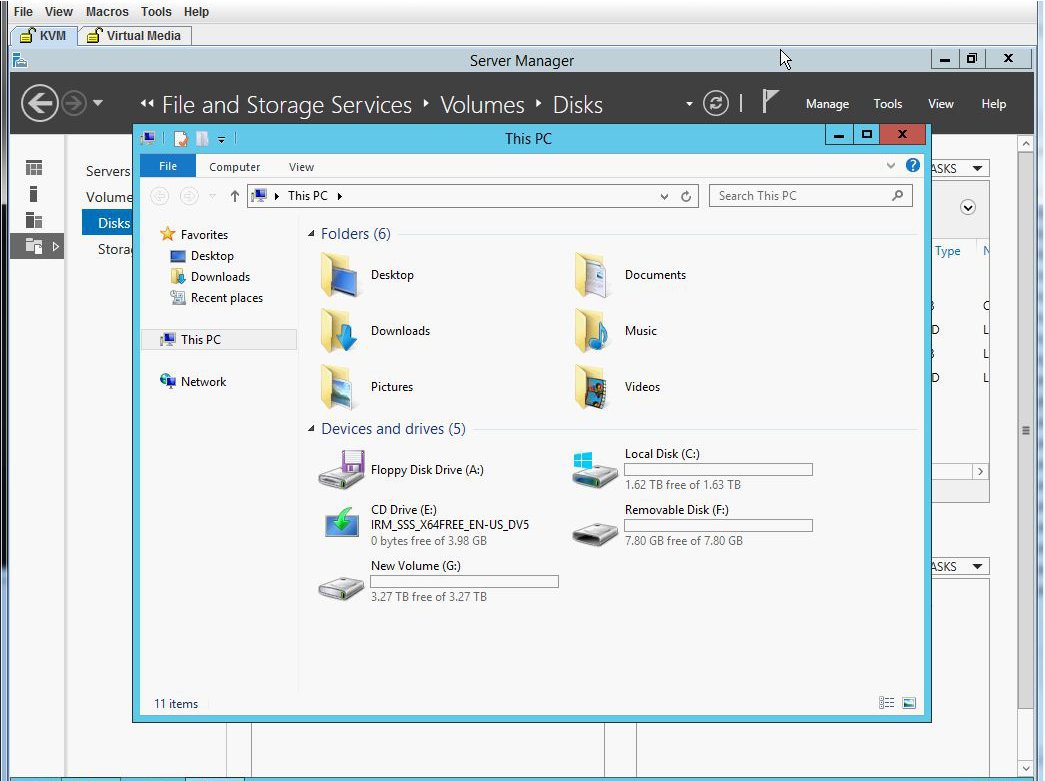This screenshot has width=1045, height=781.
Task: Click the search magnifier icon
Action: point(898,195)
